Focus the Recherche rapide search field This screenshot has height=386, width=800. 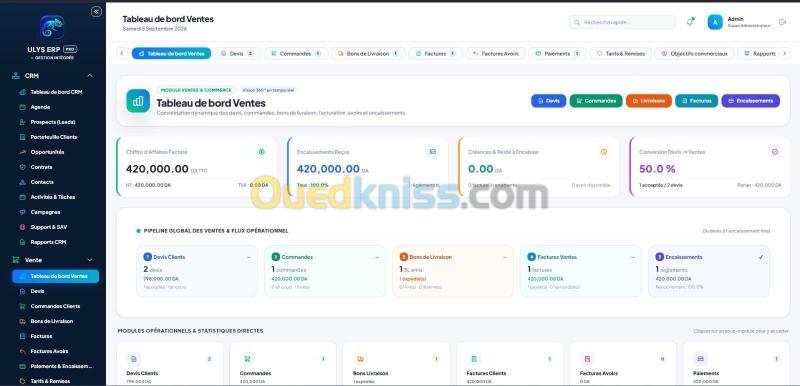coord(622,22)
